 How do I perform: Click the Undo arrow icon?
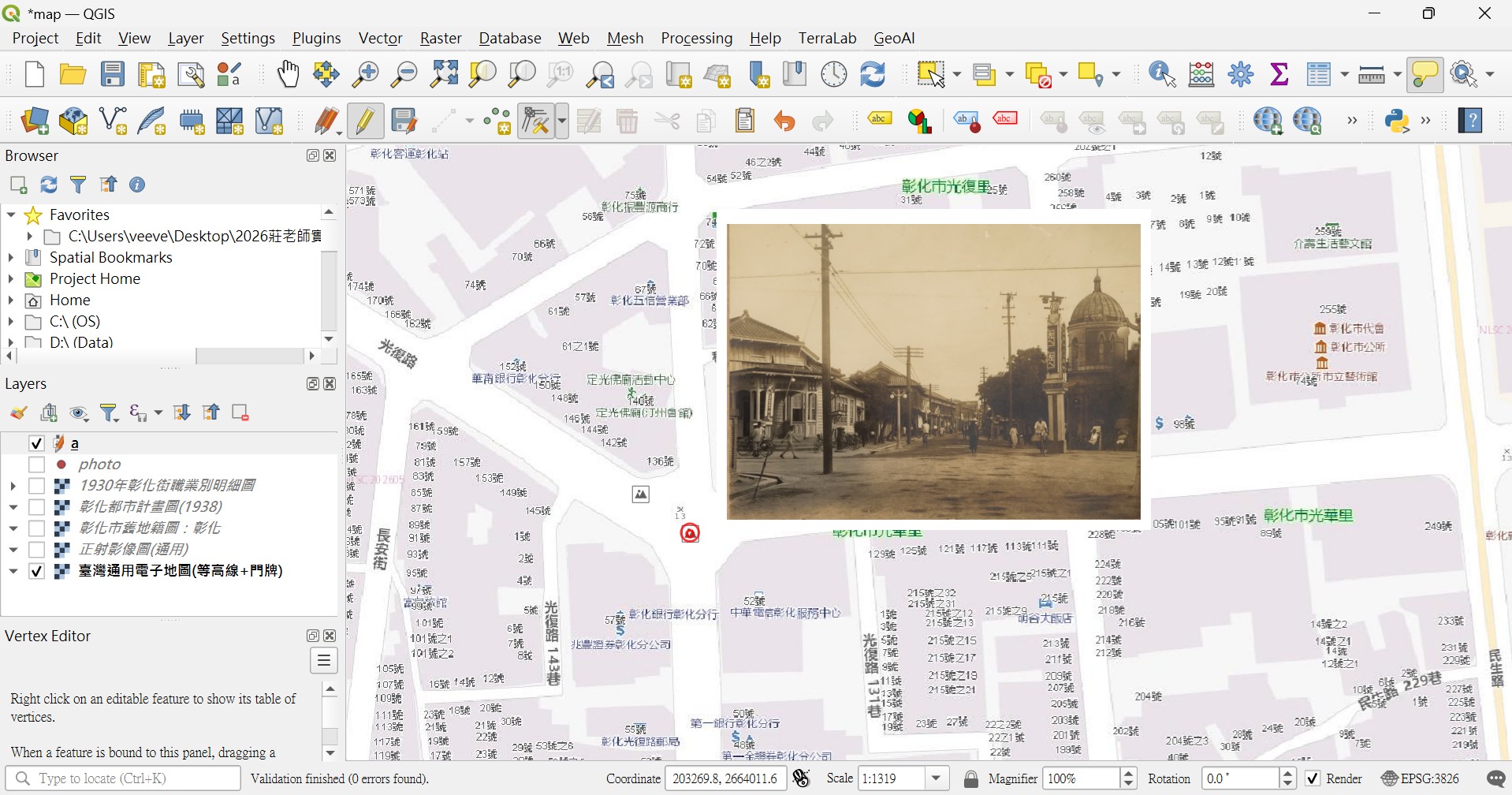pos(784,121)
